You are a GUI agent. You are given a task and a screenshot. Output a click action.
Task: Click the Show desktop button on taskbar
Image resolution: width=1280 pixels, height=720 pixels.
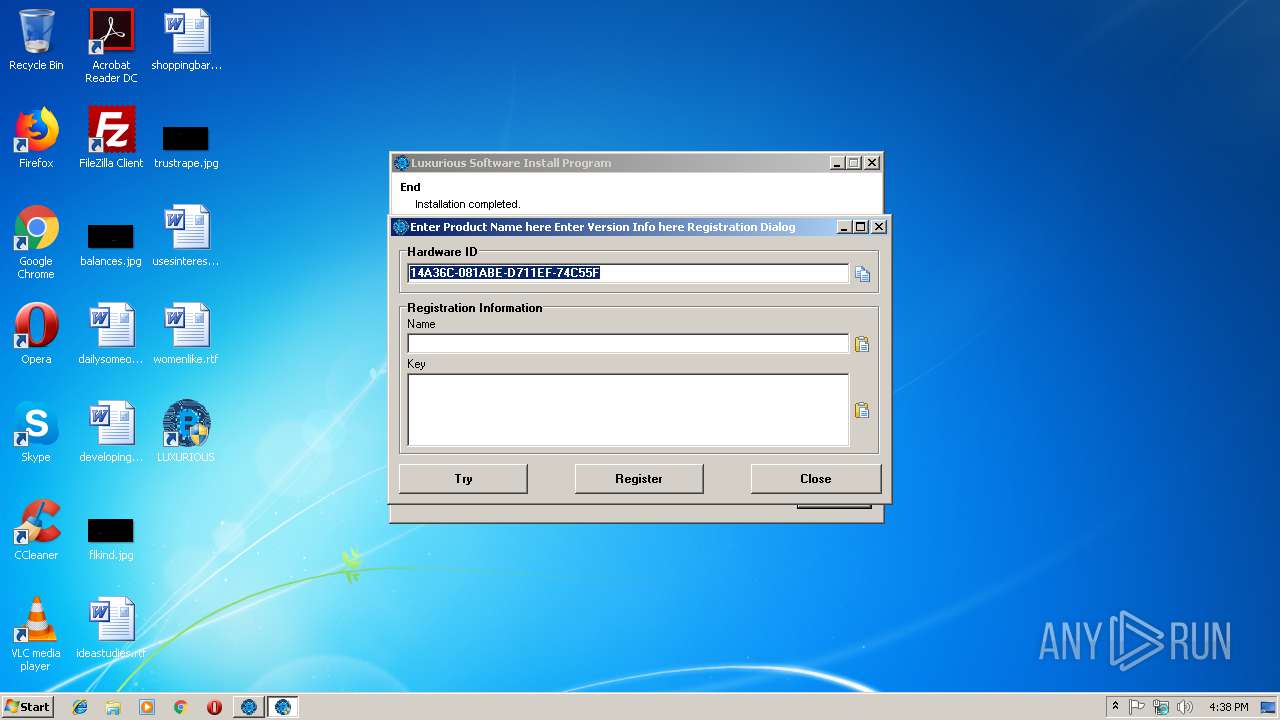click(1269, 707)
